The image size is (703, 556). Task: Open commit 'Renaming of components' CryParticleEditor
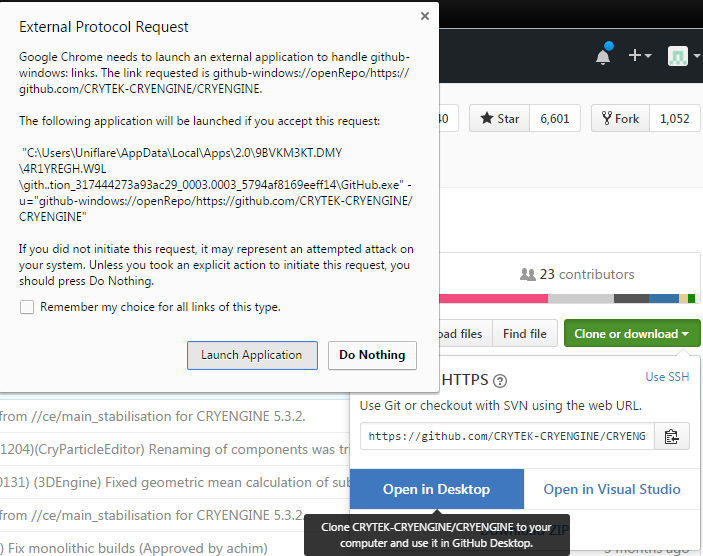click(x=174, y=449)
